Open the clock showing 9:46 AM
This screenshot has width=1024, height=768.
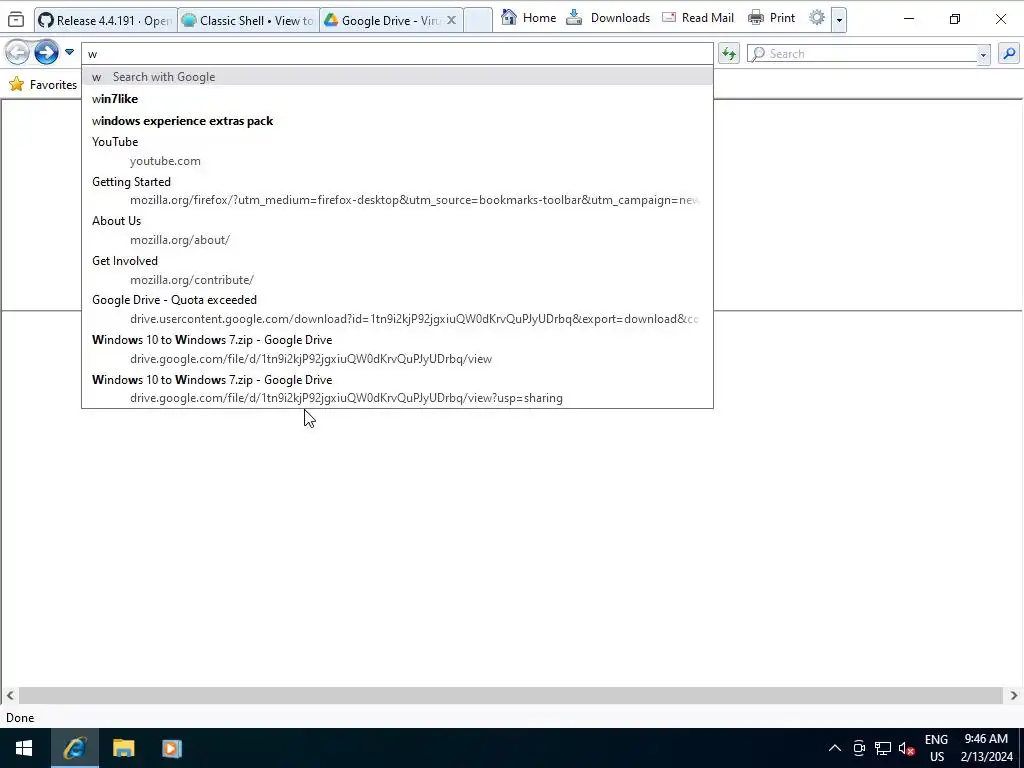click(x=986, y=748)
